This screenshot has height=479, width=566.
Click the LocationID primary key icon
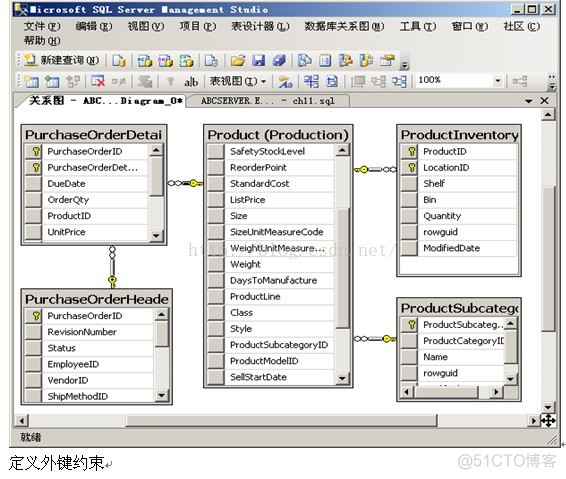coord(411,167)
